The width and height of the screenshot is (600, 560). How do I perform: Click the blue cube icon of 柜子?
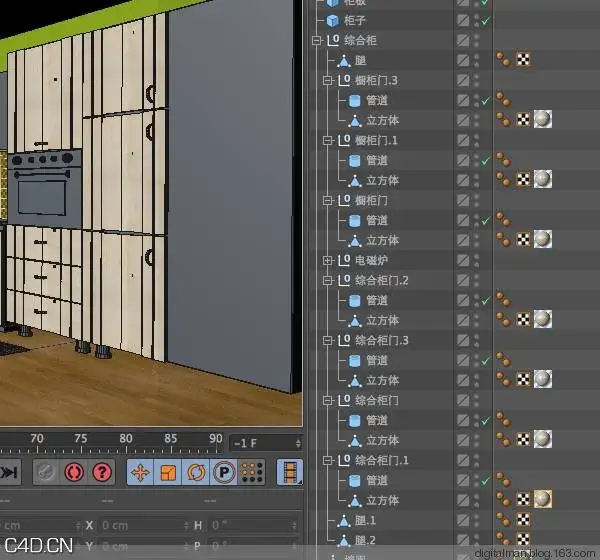click(333, 20)
